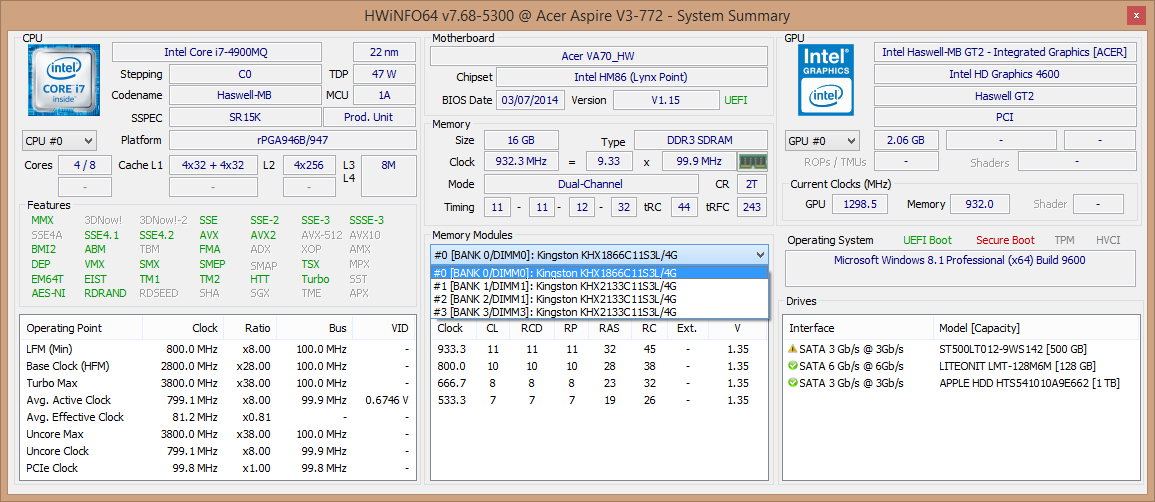
Task: Click the 533.3 memory clock timing row
Action: 599,400
